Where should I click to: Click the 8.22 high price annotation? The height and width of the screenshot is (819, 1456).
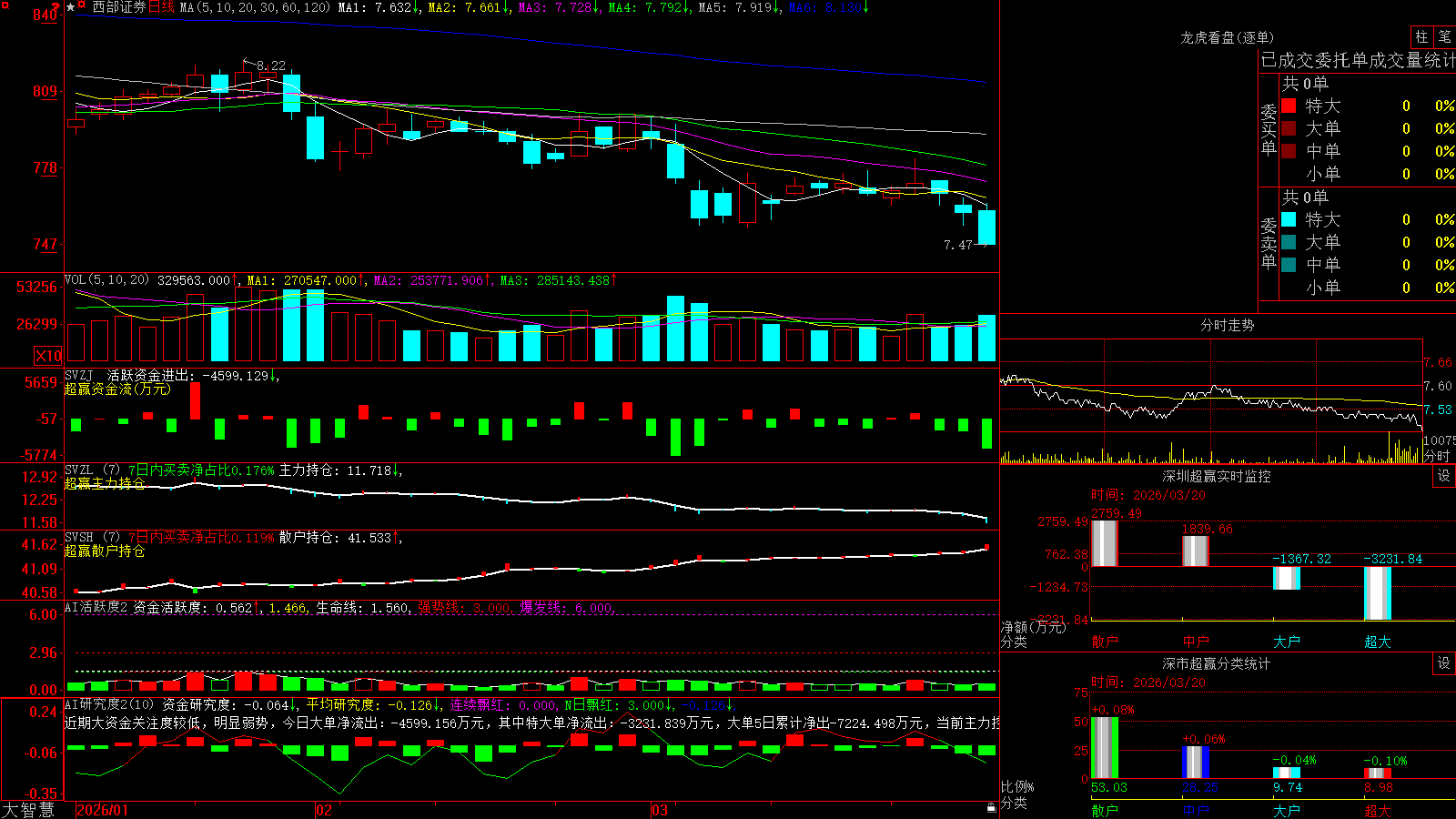click(x=271, y=66)
